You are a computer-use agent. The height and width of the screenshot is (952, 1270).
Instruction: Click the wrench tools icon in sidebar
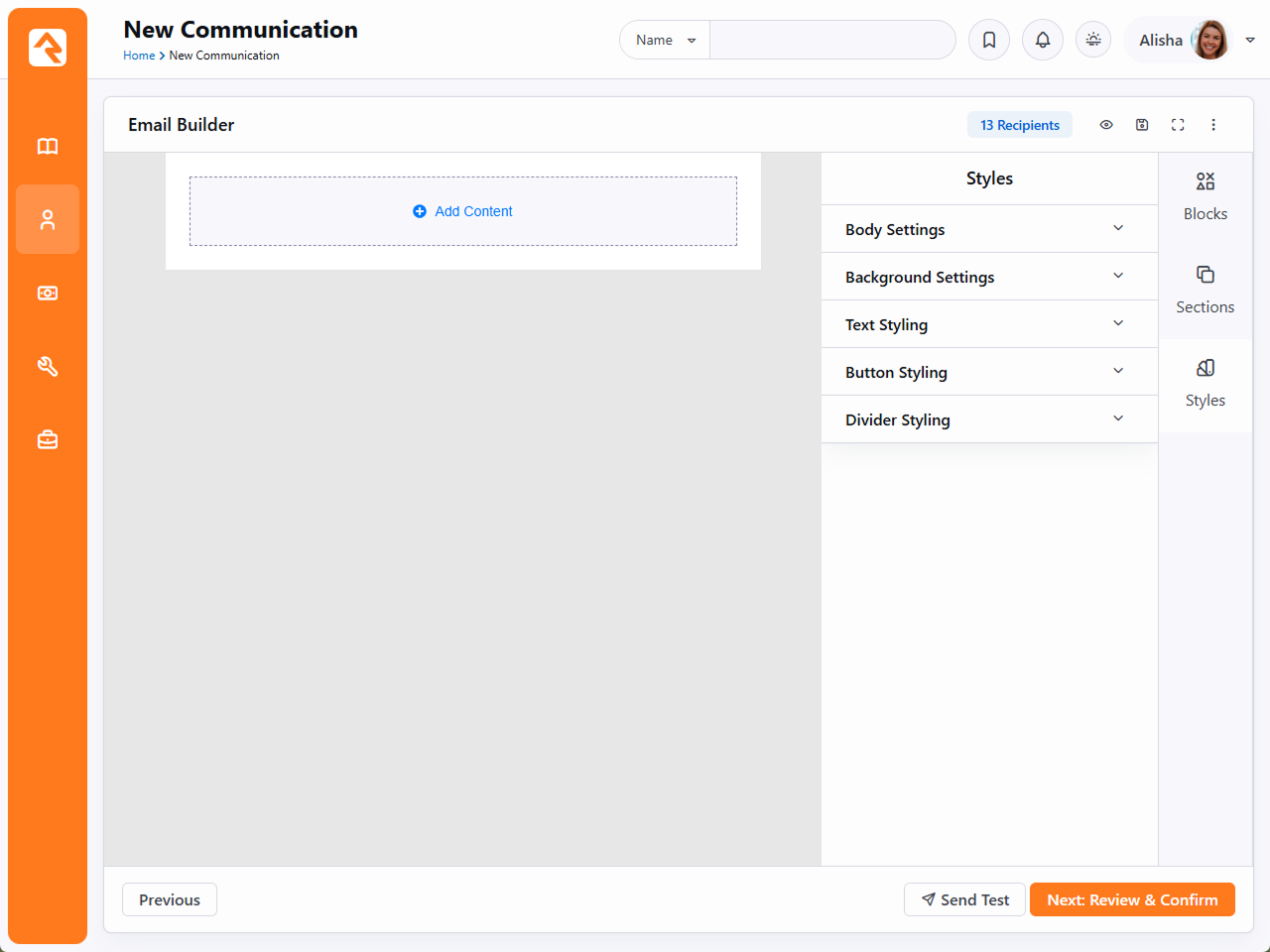click(48, 367)
